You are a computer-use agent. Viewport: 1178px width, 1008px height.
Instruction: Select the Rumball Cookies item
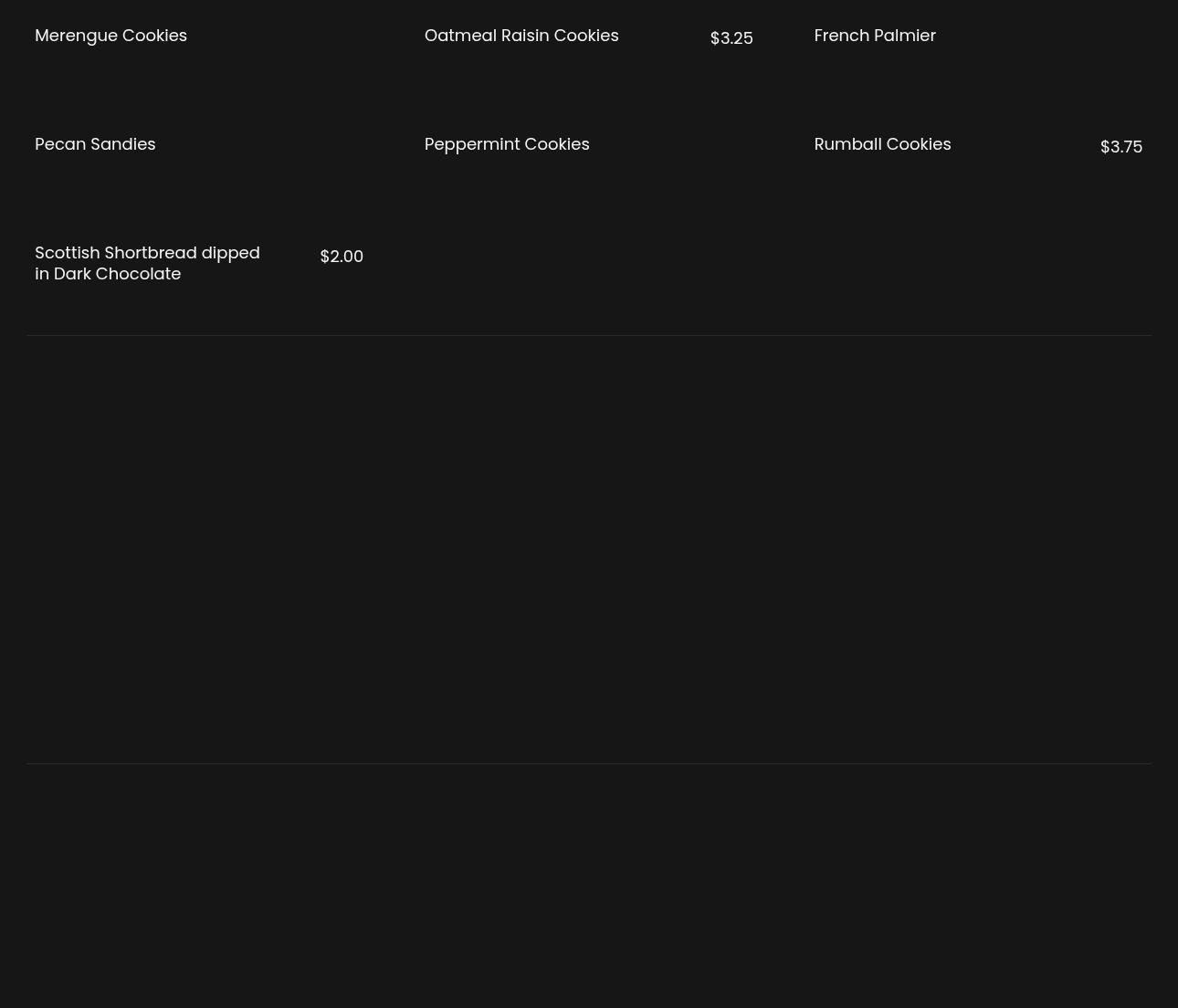pyautogui.click(x=881, y=144)
